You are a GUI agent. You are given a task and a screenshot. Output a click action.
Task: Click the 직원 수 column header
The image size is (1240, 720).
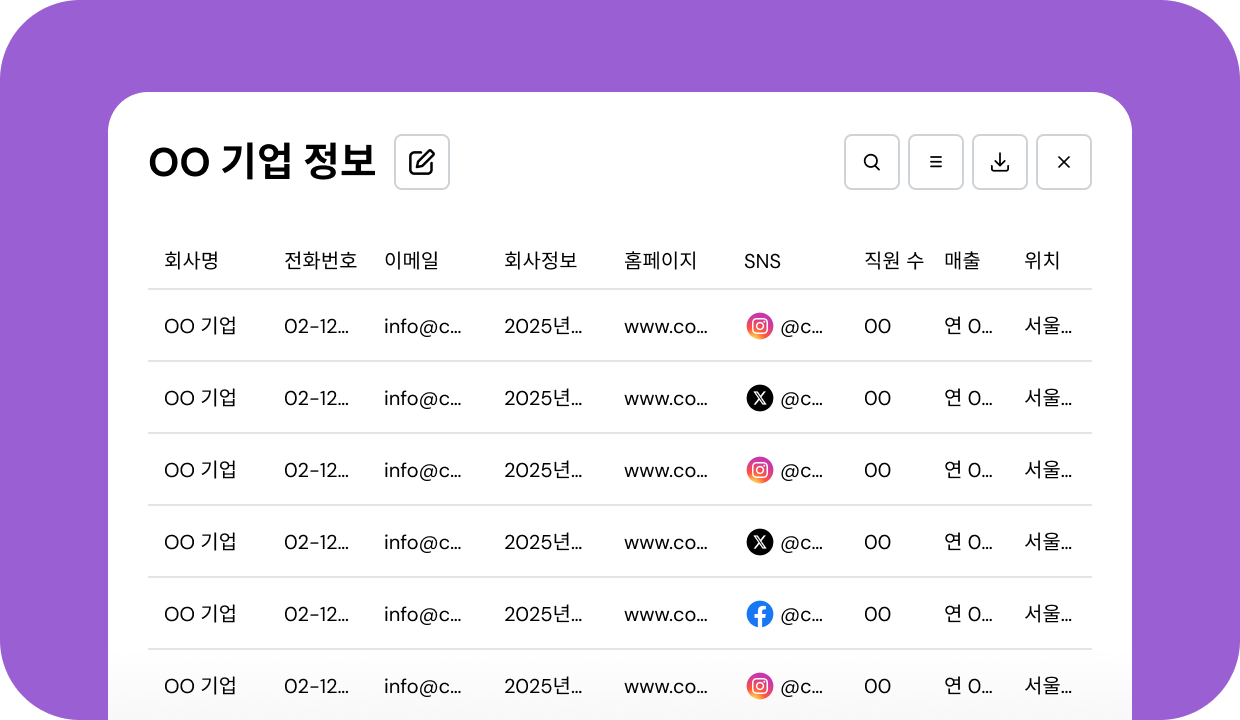point(894,261)
